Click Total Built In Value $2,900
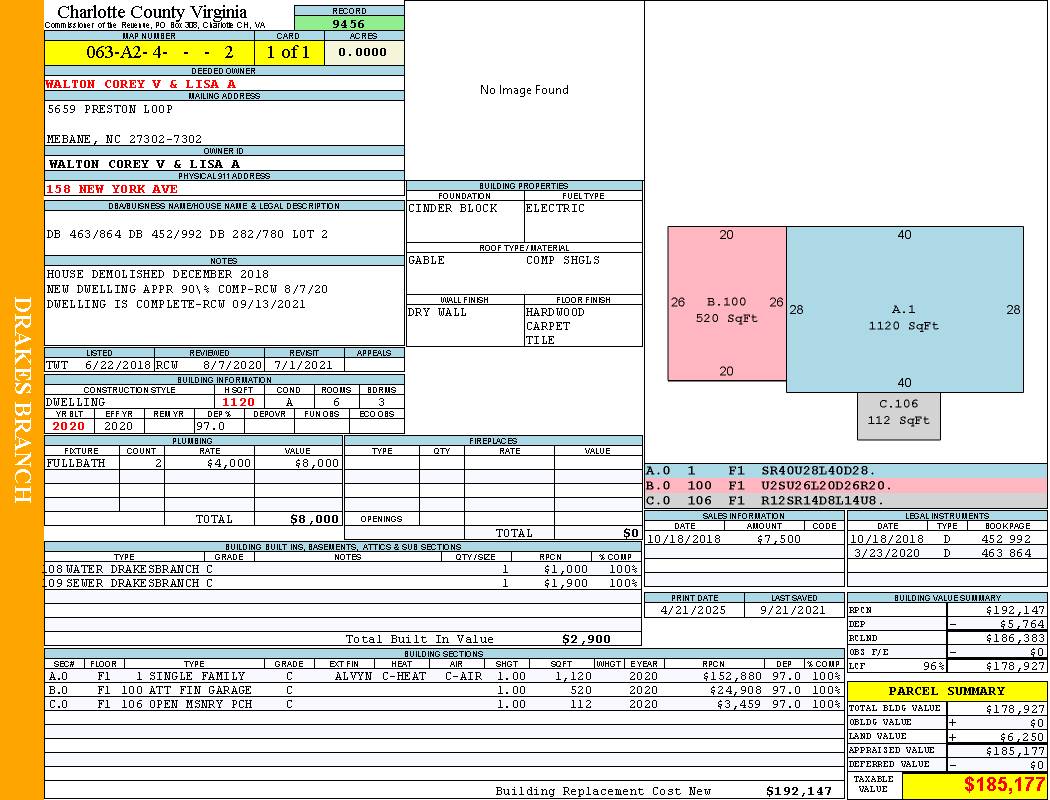This screenshot has width=1050, height=800. [x=587, y=639]
